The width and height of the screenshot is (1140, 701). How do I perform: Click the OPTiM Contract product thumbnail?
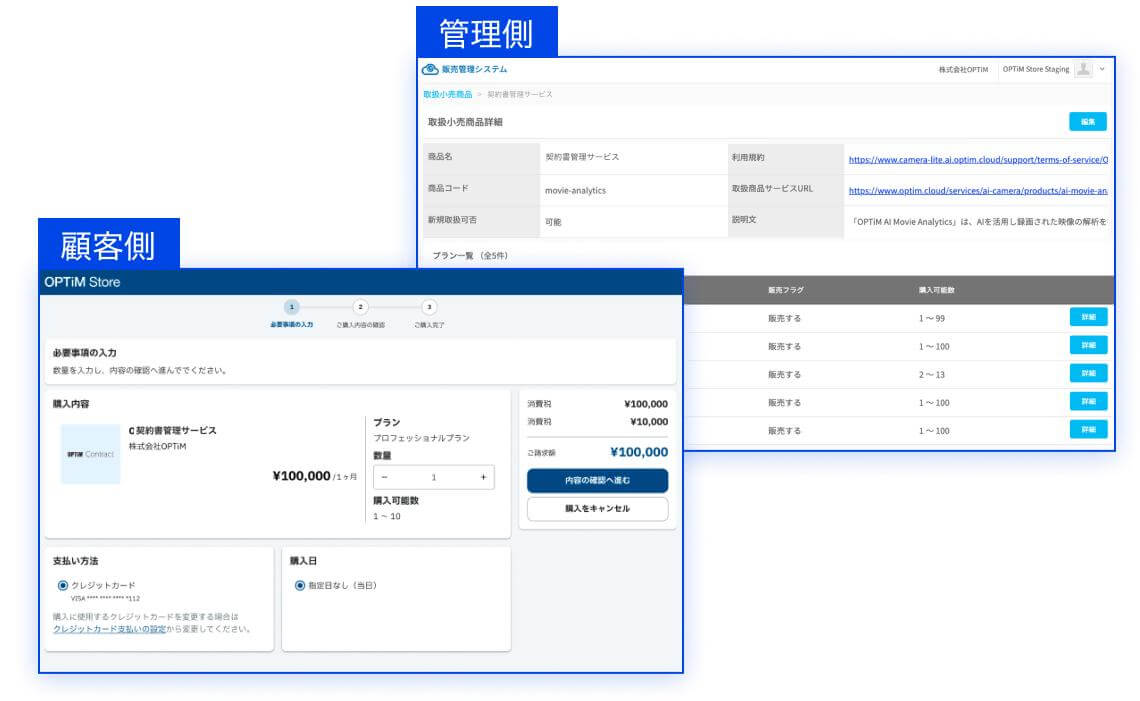tap(90, 454)
